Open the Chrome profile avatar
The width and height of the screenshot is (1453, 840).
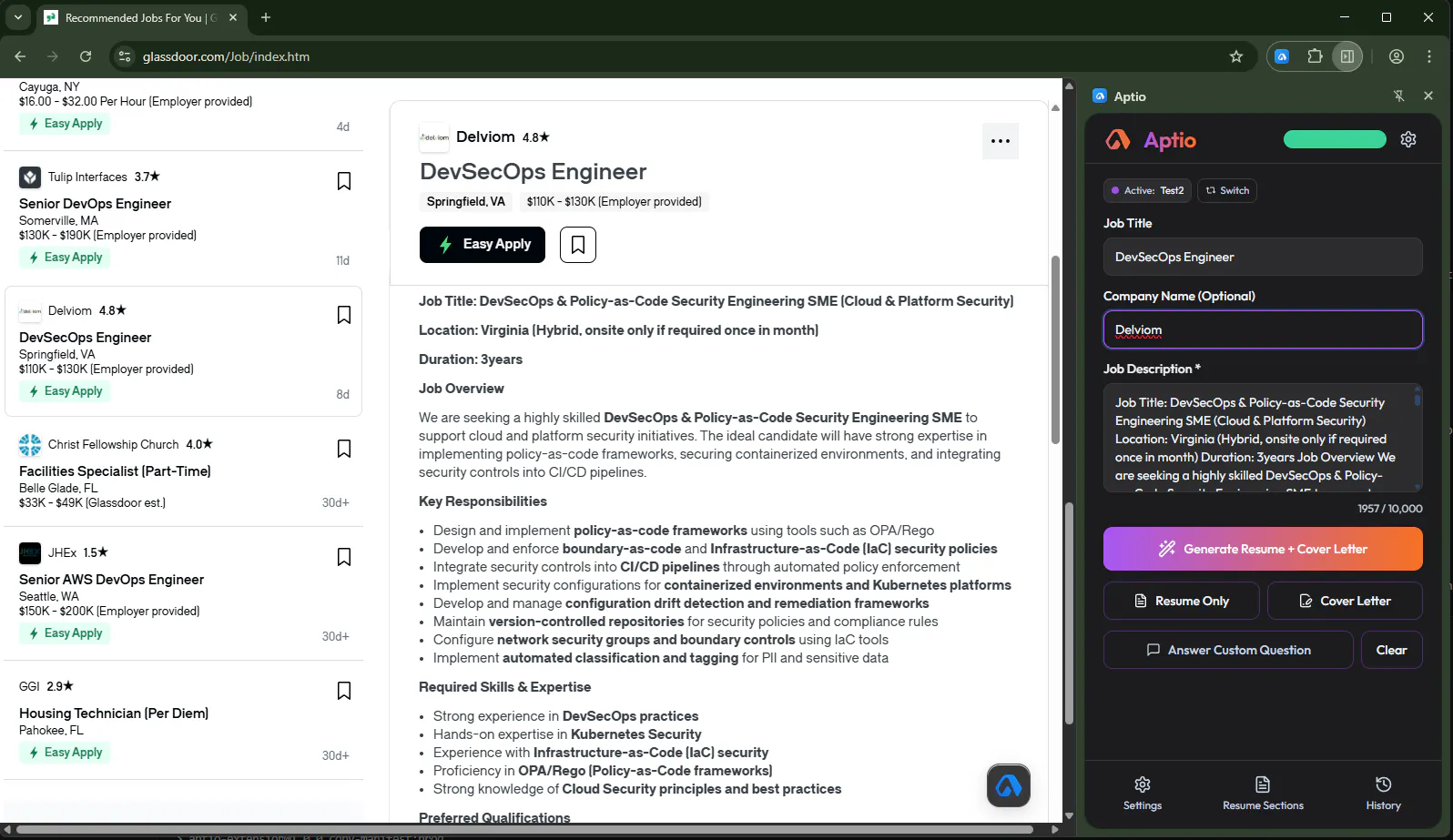[x=1397, y=56]
